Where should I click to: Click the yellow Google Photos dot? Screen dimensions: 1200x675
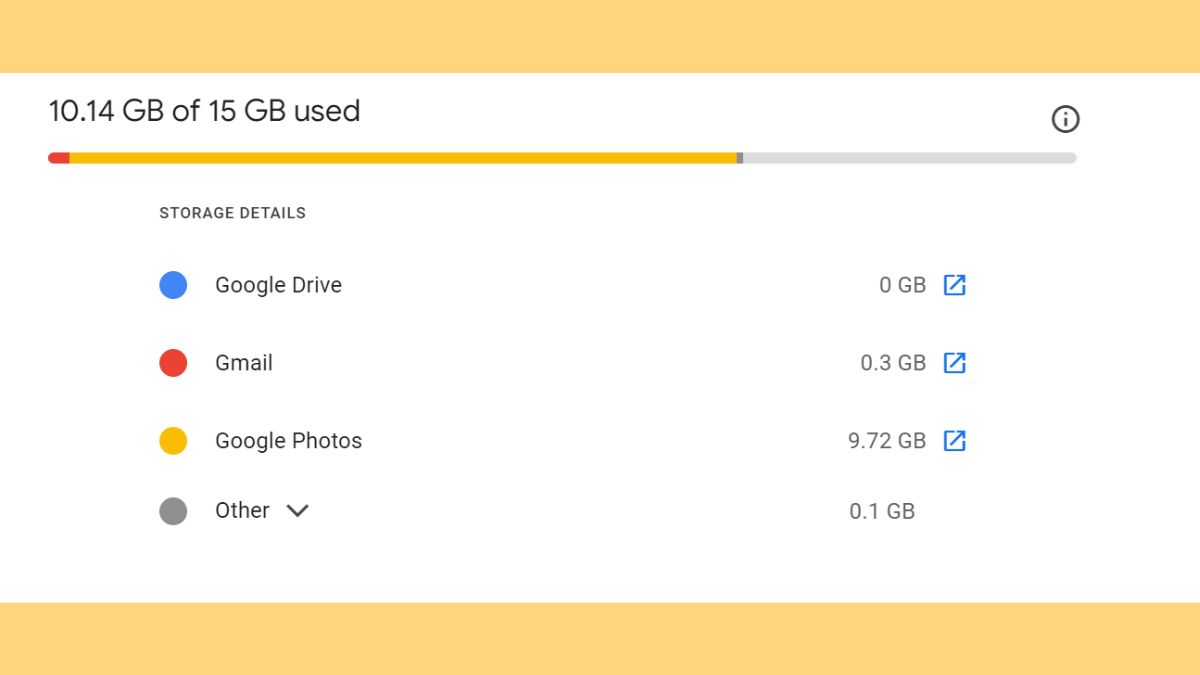(x=173, y=441)
